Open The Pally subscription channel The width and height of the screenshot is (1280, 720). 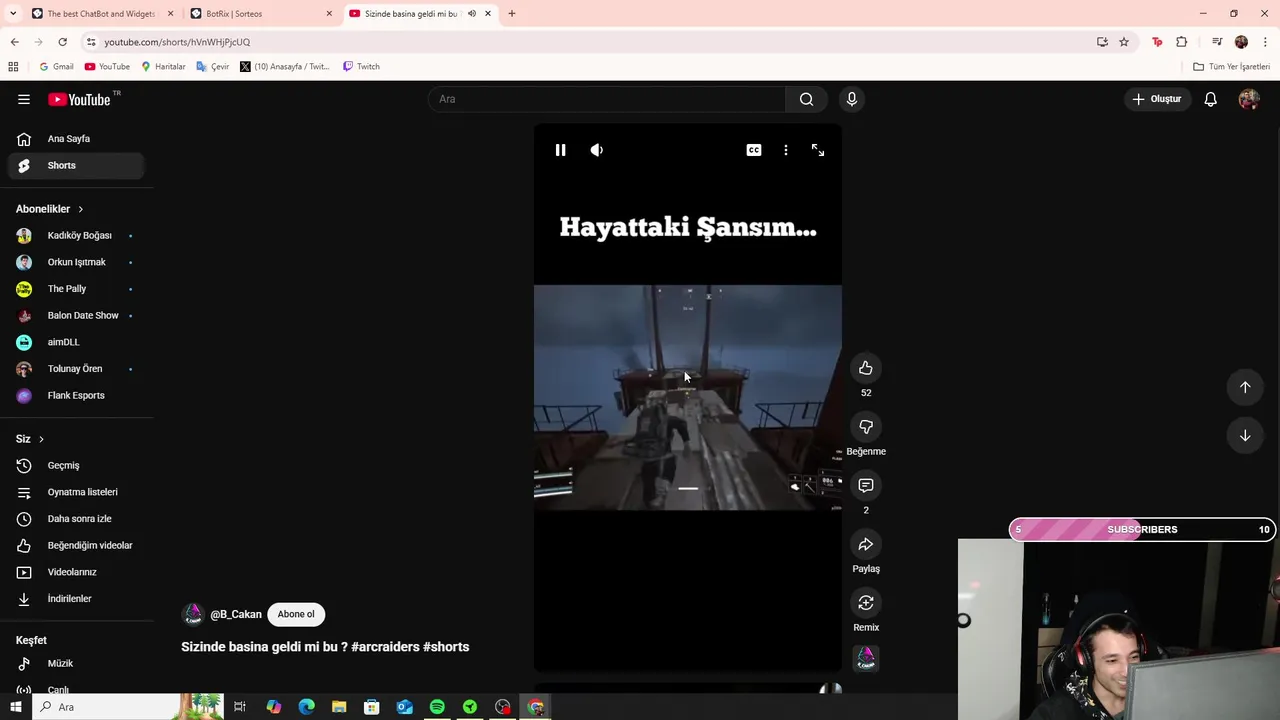[76, 289]
